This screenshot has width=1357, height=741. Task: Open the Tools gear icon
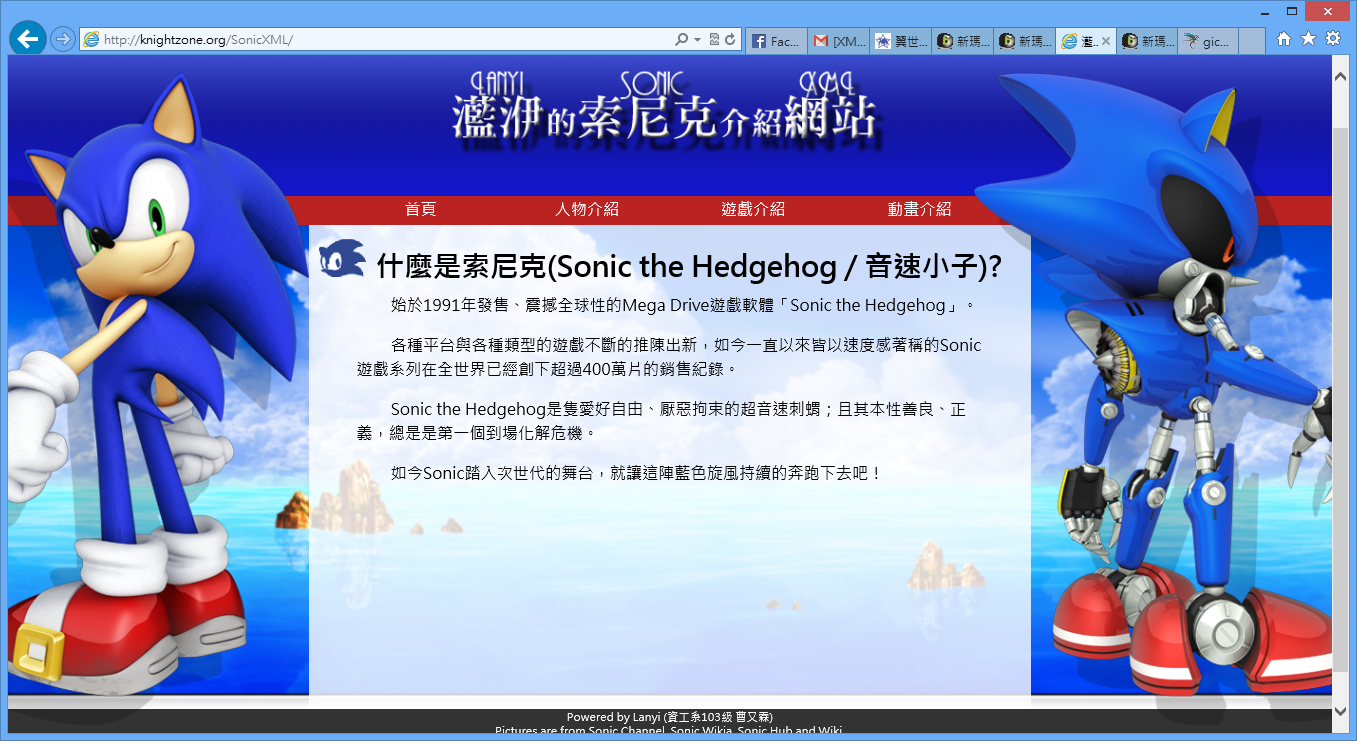coord(1333,39)
